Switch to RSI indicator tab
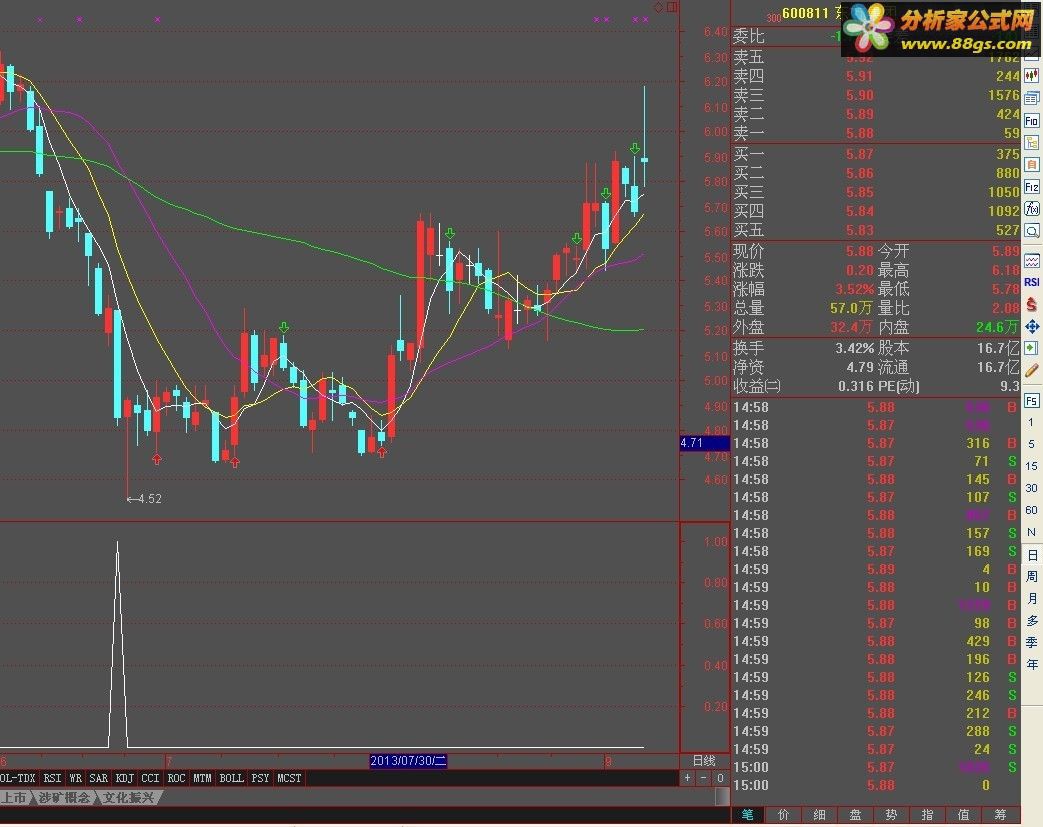The image size is (1043, 827). tap(52, 778)
